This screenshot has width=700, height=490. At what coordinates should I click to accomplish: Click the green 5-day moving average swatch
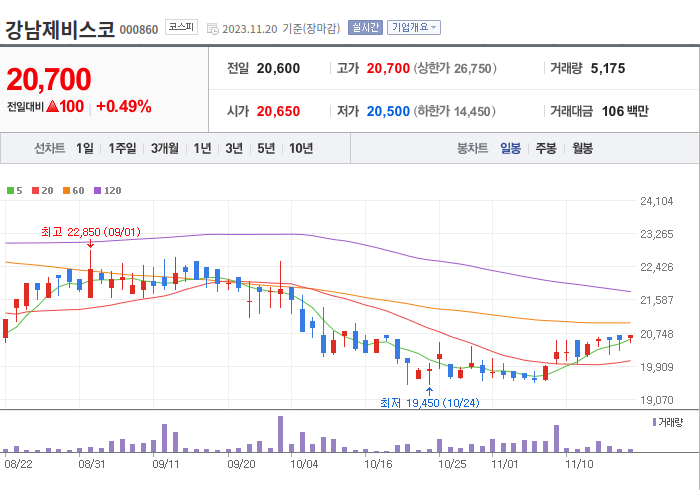pyautogui.click(x=10, y=191)
